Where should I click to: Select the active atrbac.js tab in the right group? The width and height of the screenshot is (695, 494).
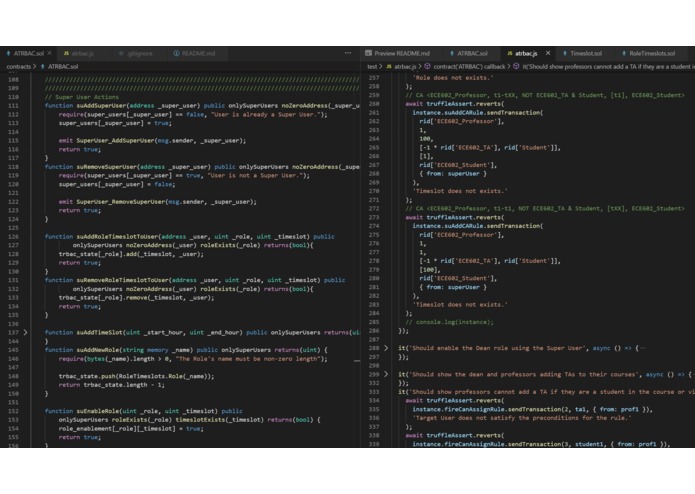(x=526, y=53)
